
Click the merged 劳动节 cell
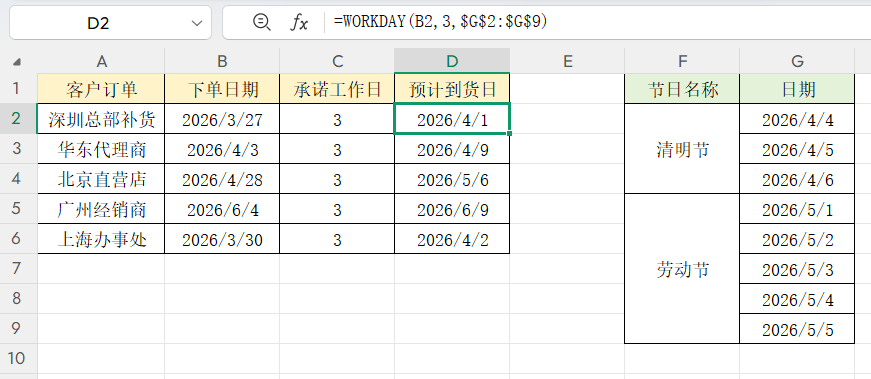pyautogui.click(x=682, y=268)
